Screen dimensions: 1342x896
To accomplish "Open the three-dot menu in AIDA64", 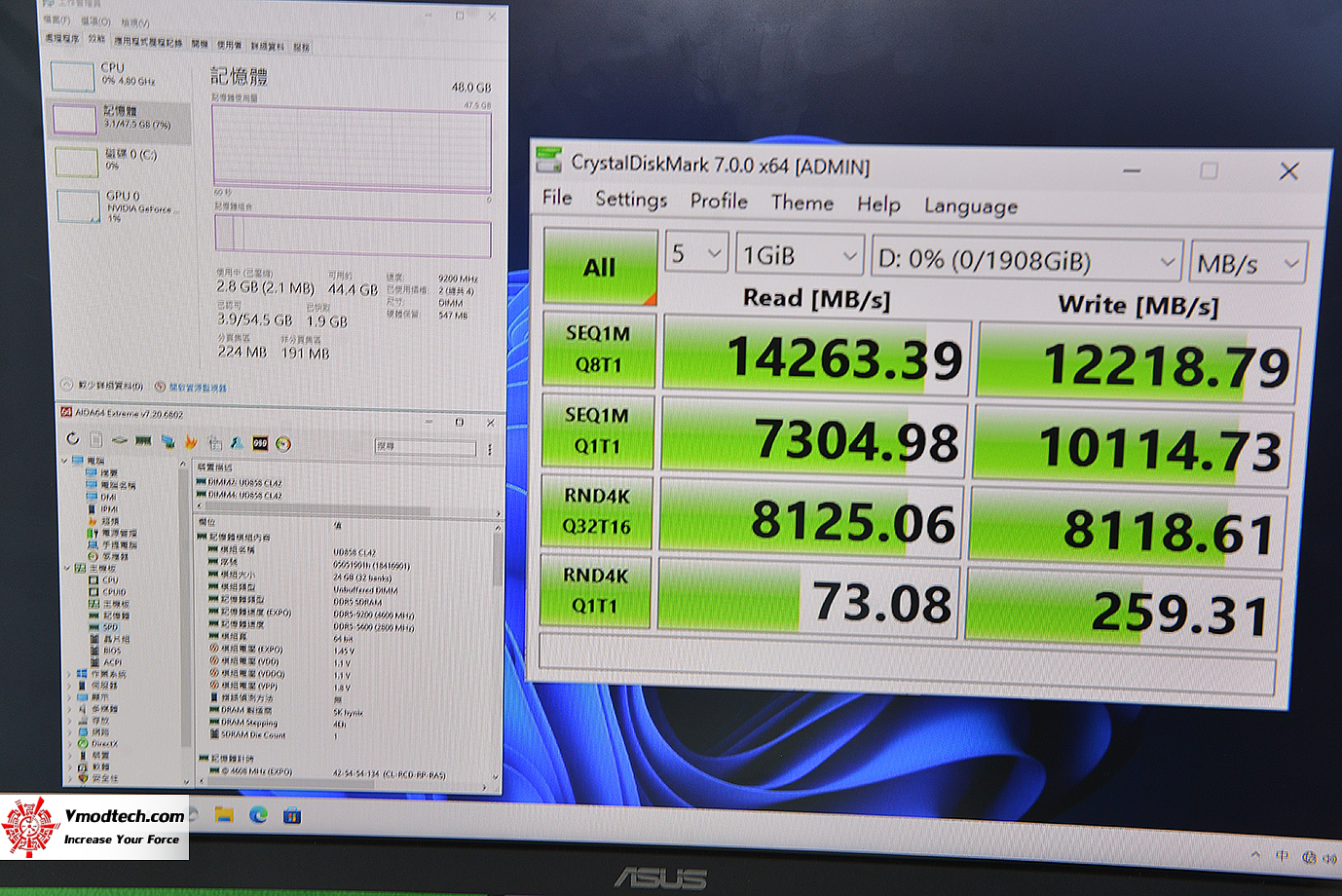I will click(490, 449).
